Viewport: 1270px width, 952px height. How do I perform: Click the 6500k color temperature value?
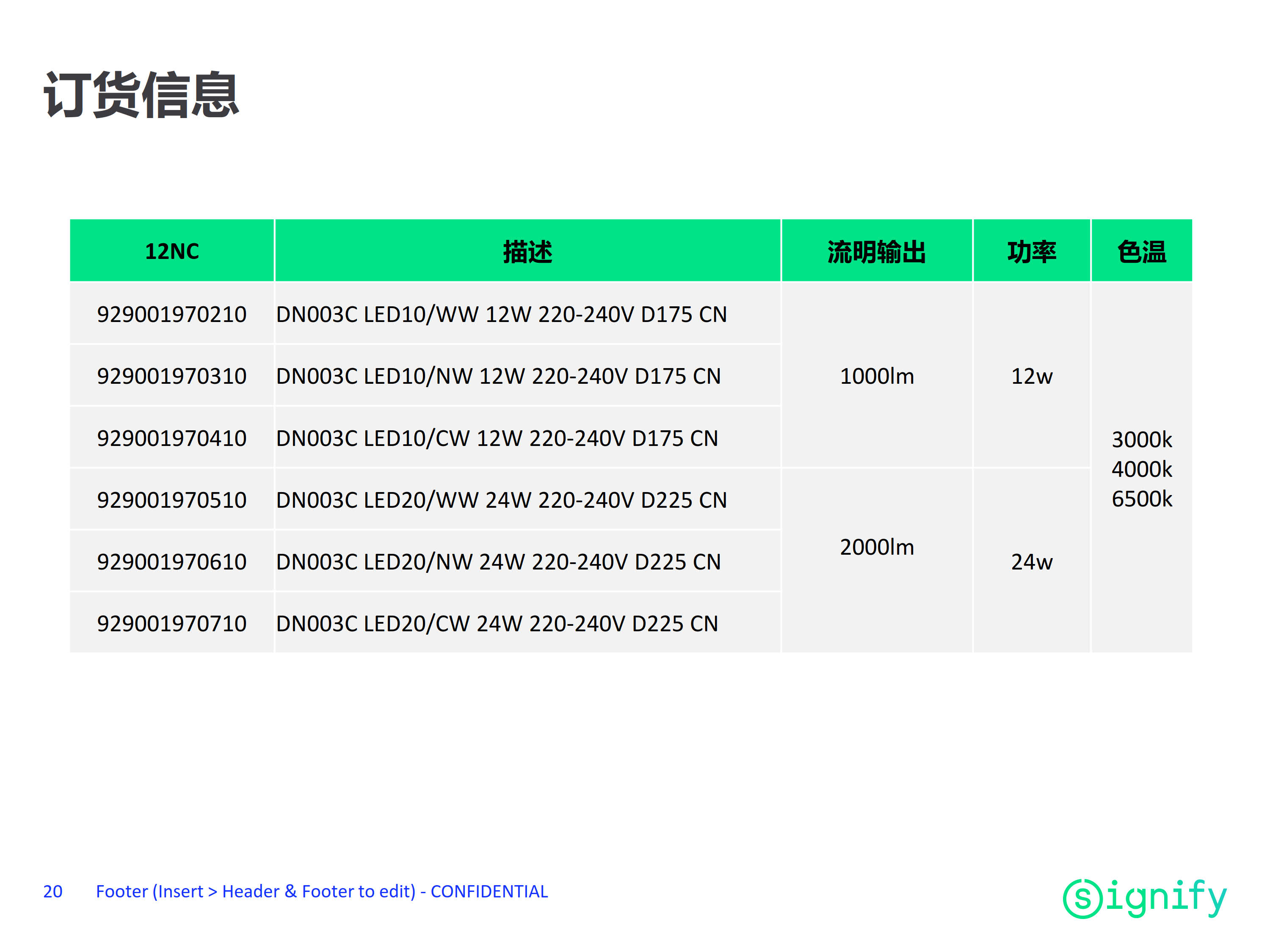(1141, 499)
